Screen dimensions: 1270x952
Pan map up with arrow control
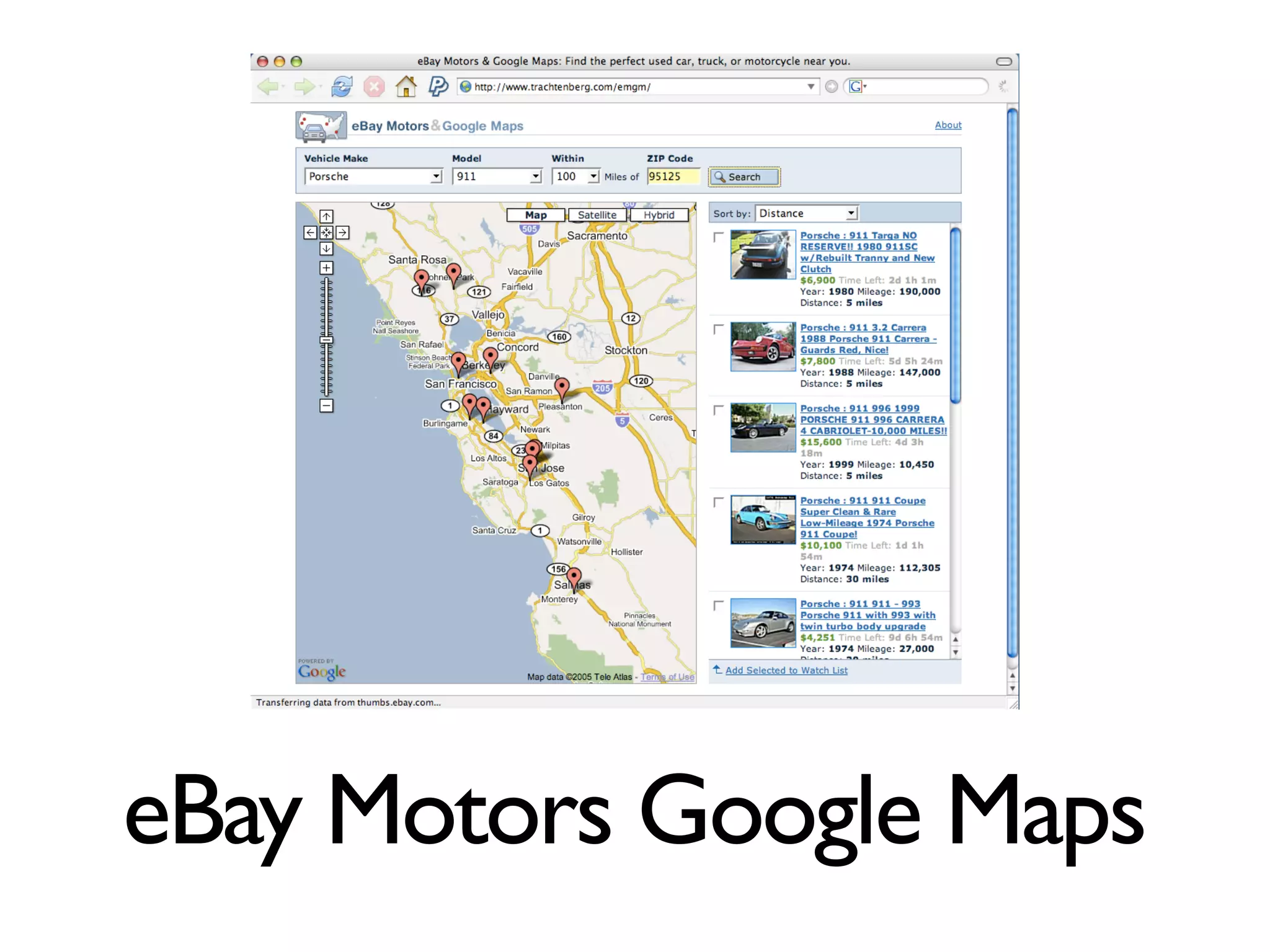326,216
